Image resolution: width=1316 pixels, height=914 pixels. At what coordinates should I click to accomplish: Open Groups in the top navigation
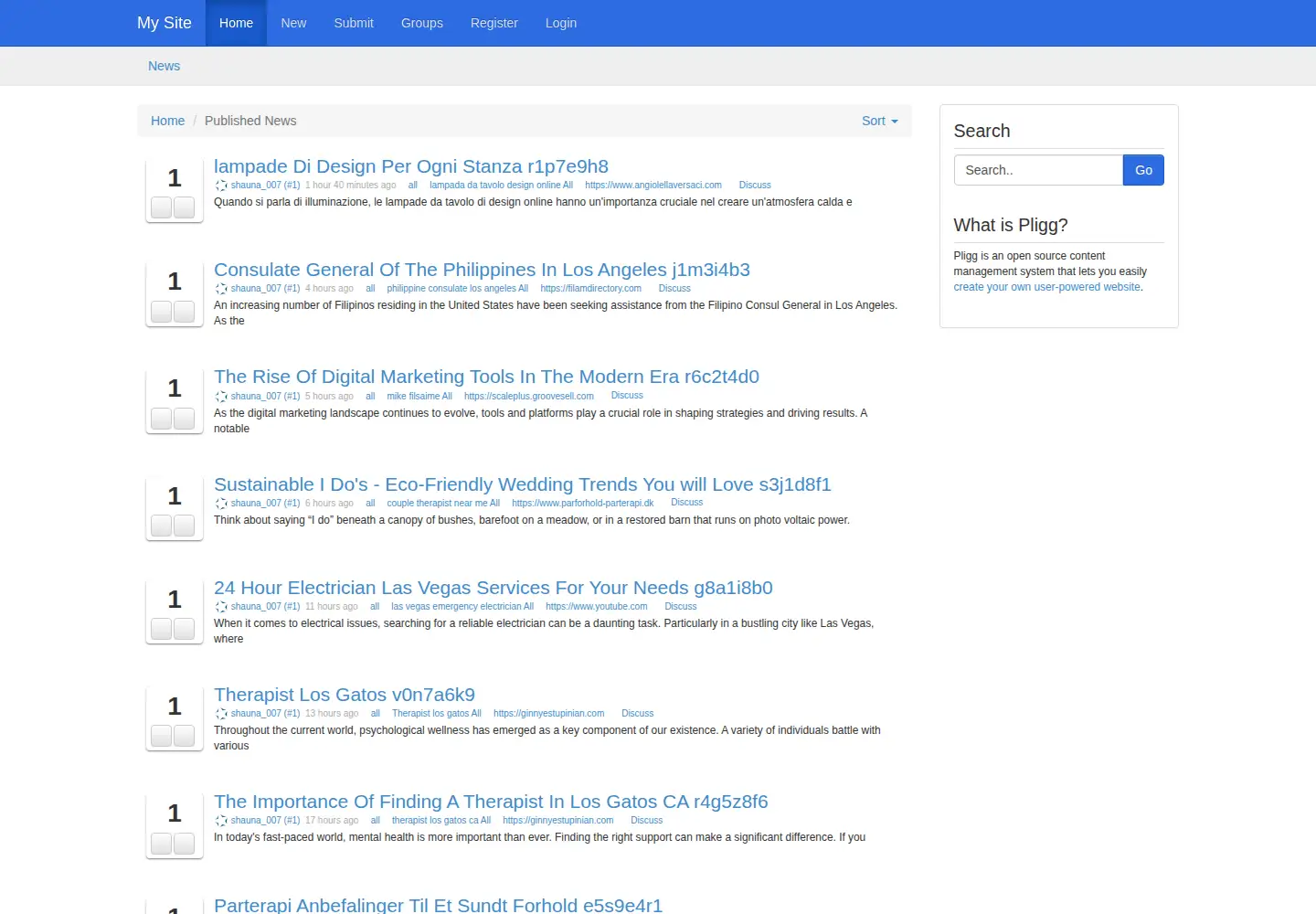(422, 23)
